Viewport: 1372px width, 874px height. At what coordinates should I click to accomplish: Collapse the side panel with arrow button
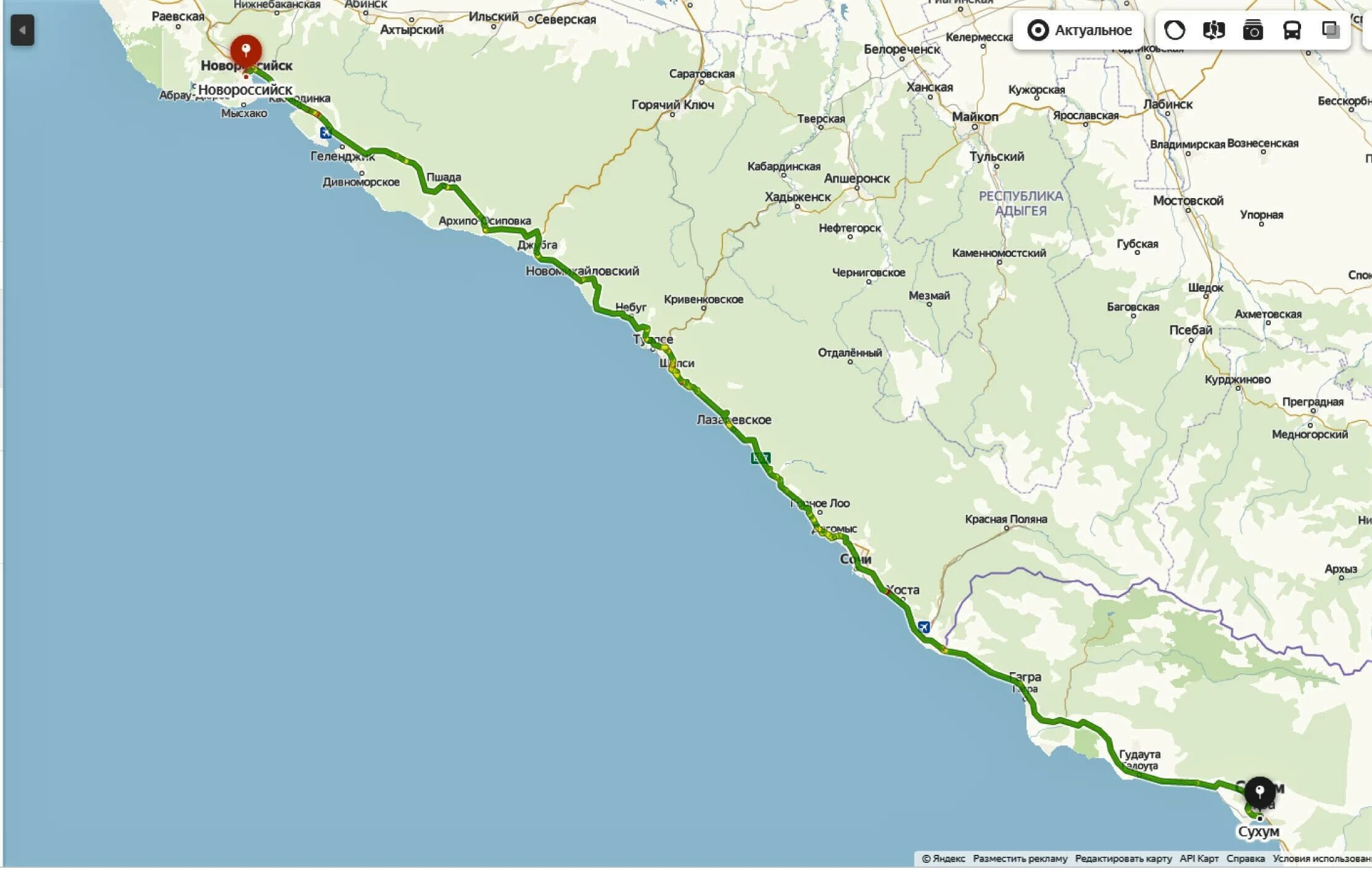[x=22, y=30]
